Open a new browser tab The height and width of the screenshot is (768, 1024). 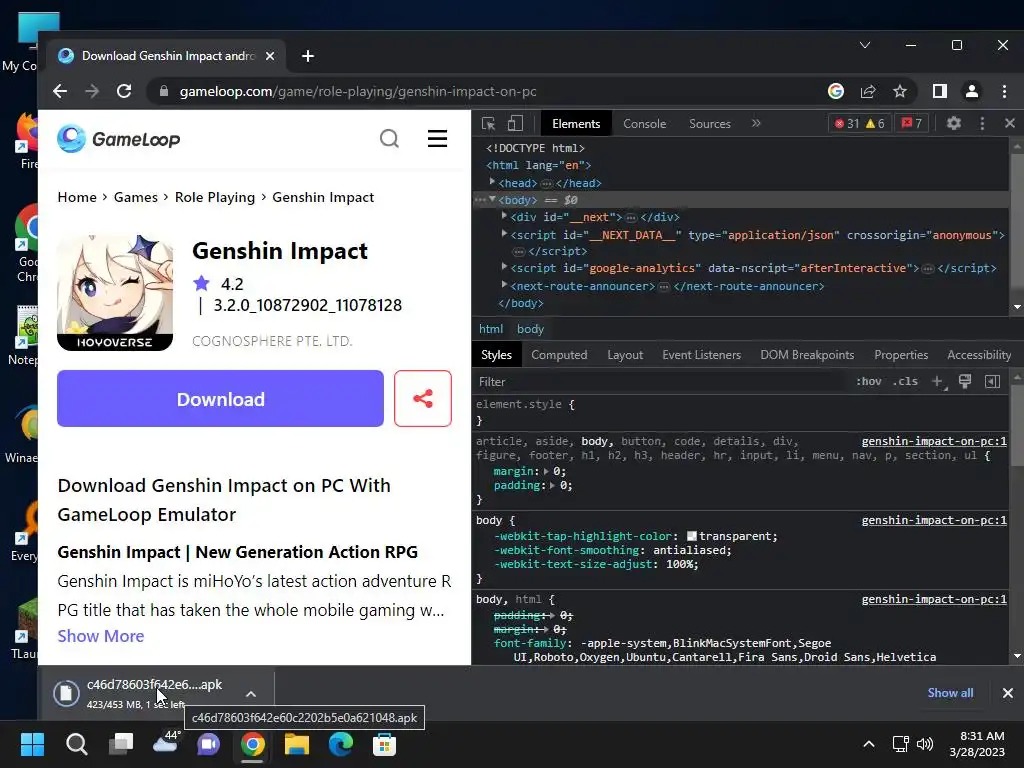308,56
